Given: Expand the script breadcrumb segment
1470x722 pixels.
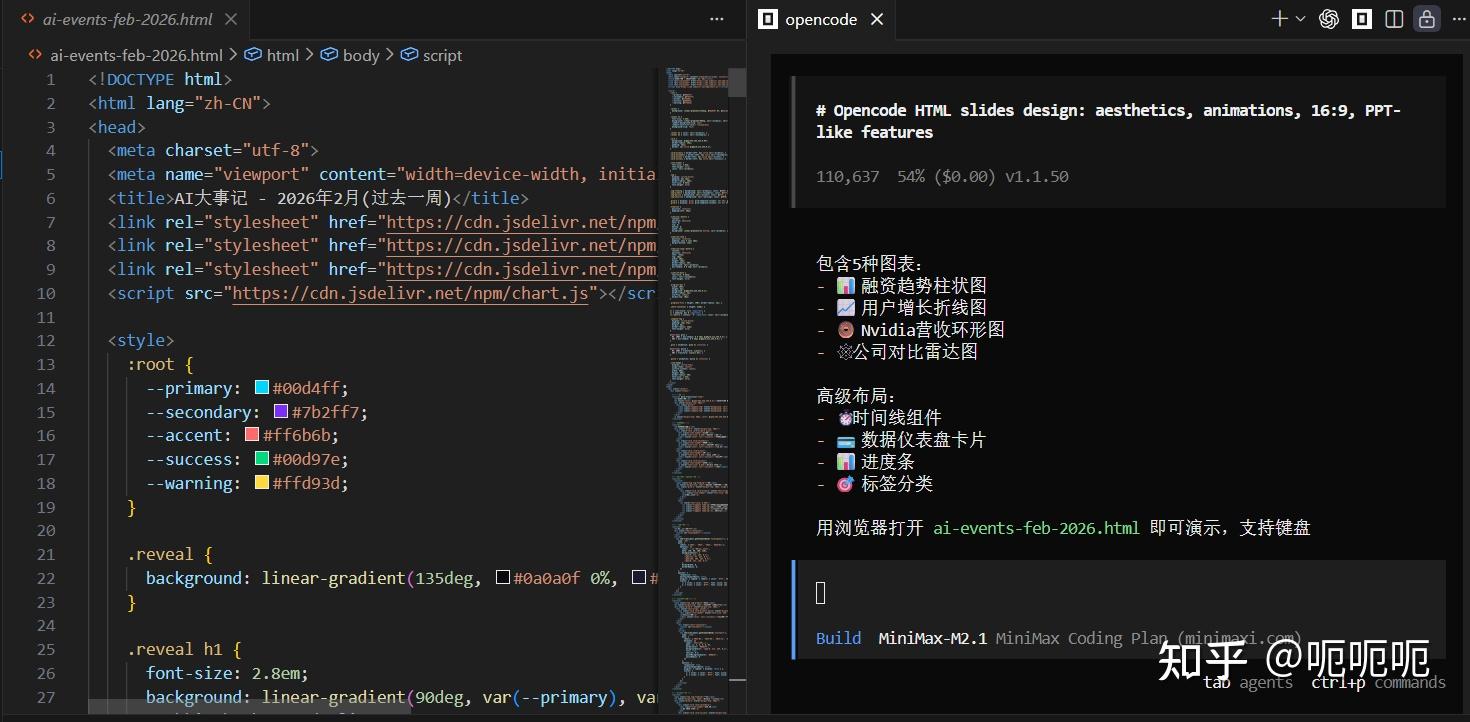Looking at the screenshot, I should (x=431, y=55).
